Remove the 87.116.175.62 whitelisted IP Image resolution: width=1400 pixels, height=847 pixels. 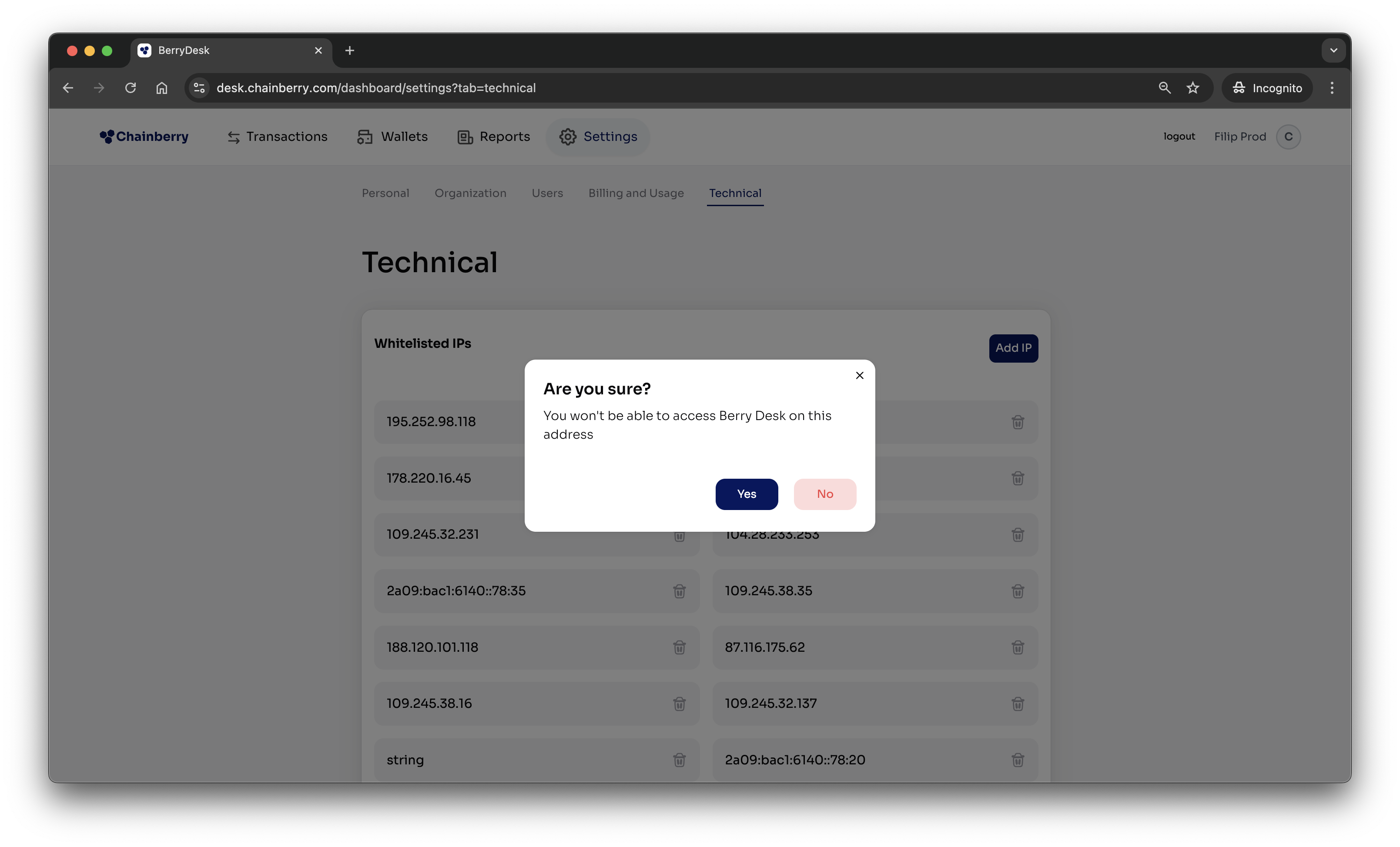click(1017, 647)
